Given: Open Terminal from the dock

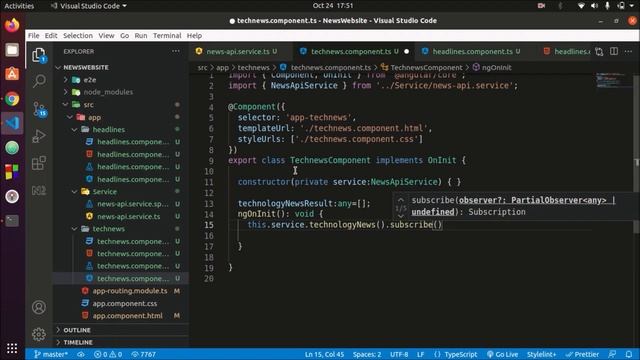Looking at the screenshot, I should point(12,221).
